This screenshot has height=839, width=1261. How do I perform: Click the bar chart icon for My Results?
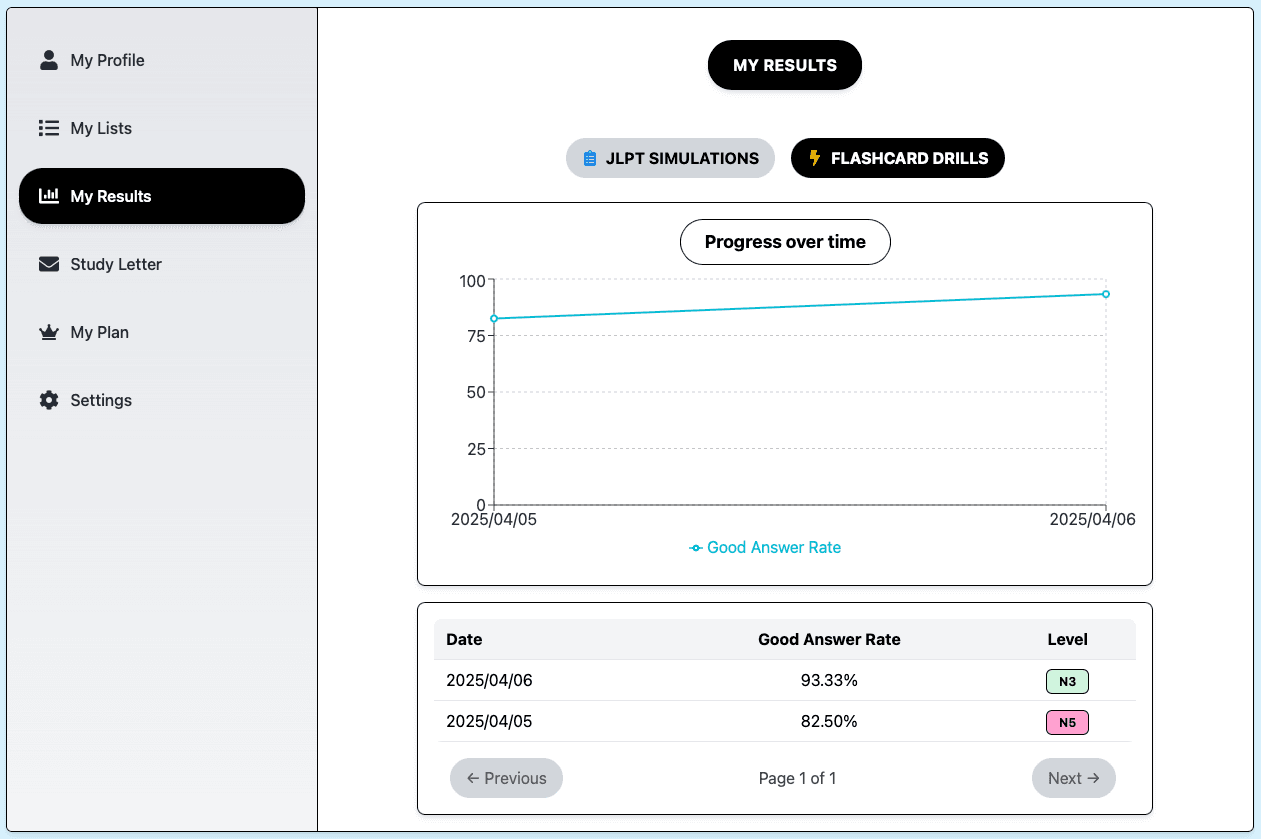(48, 196)
